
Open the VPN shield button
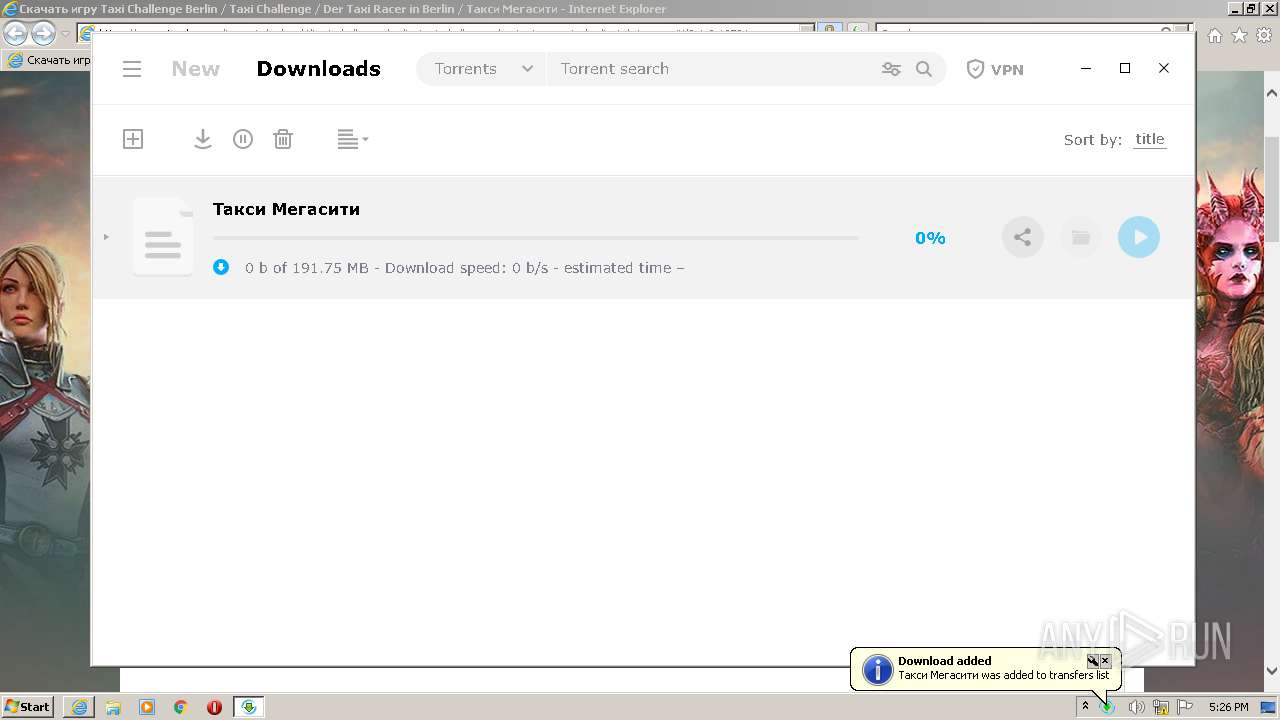coord(994,69)
